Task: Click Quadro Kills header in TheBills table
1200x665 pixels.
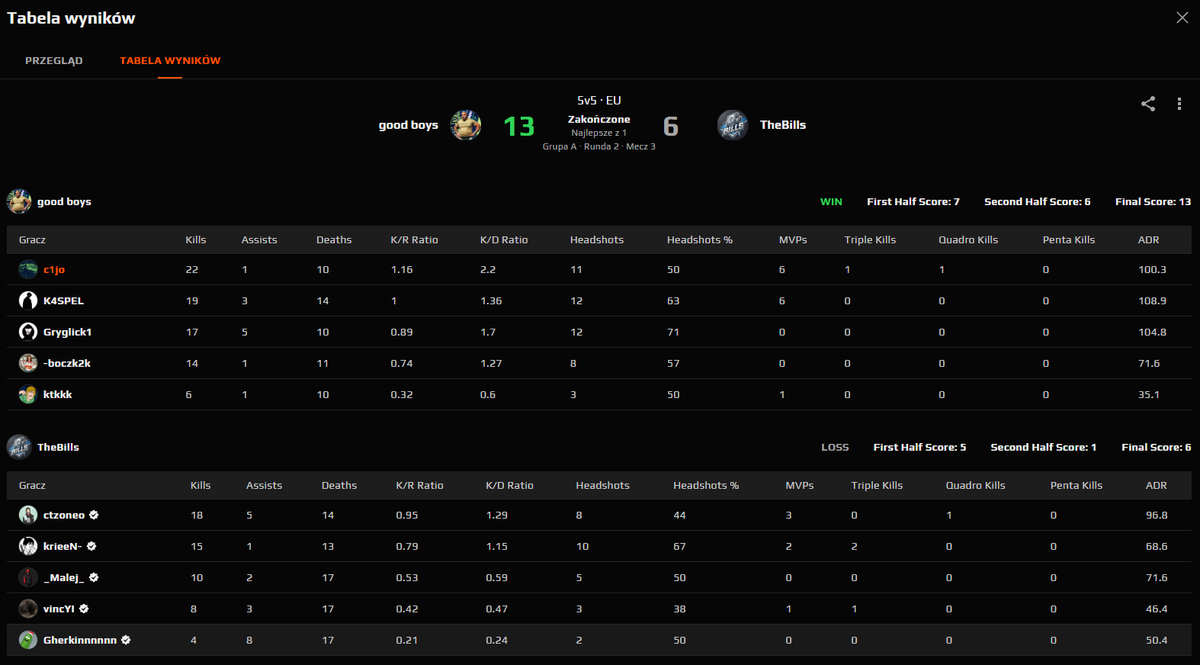Action: pos(975,485)
